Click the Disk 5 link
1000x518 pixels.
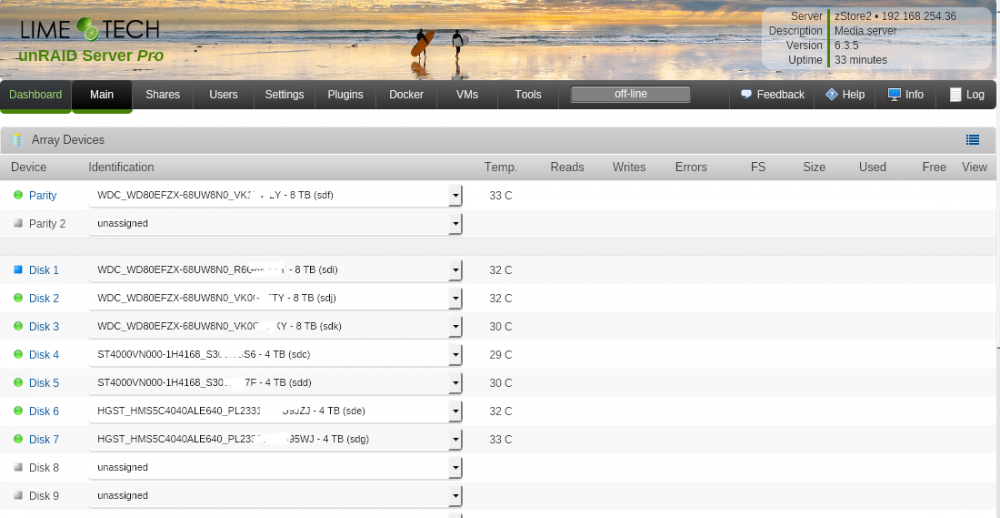pyautogui.click(x=44, y=383)
